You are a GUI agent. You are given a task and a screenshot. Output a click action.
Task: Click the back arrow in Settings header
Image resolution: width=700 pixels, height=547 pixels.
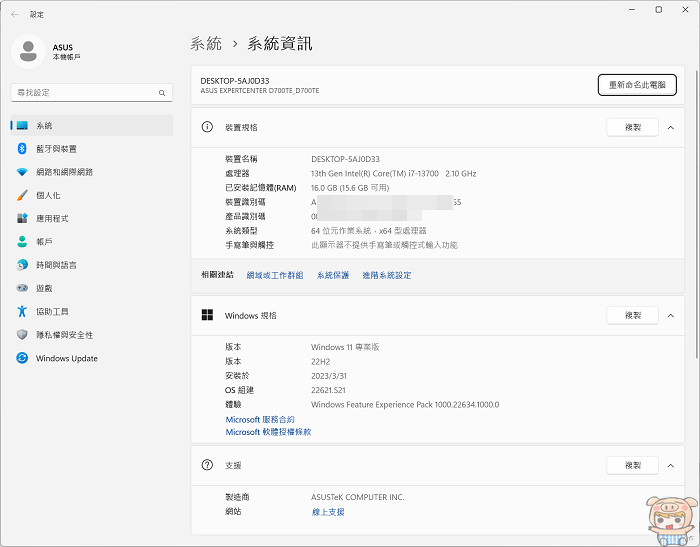(14, 14)
